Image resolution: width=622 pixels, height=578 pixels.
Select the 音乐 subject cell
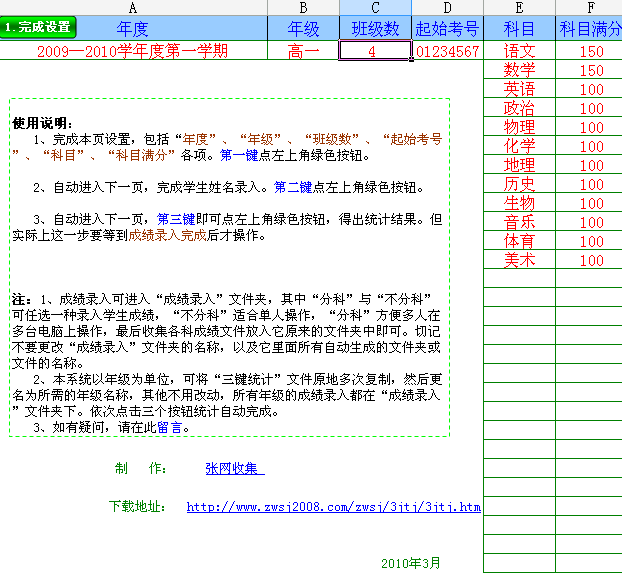click(x=519, y=222)
